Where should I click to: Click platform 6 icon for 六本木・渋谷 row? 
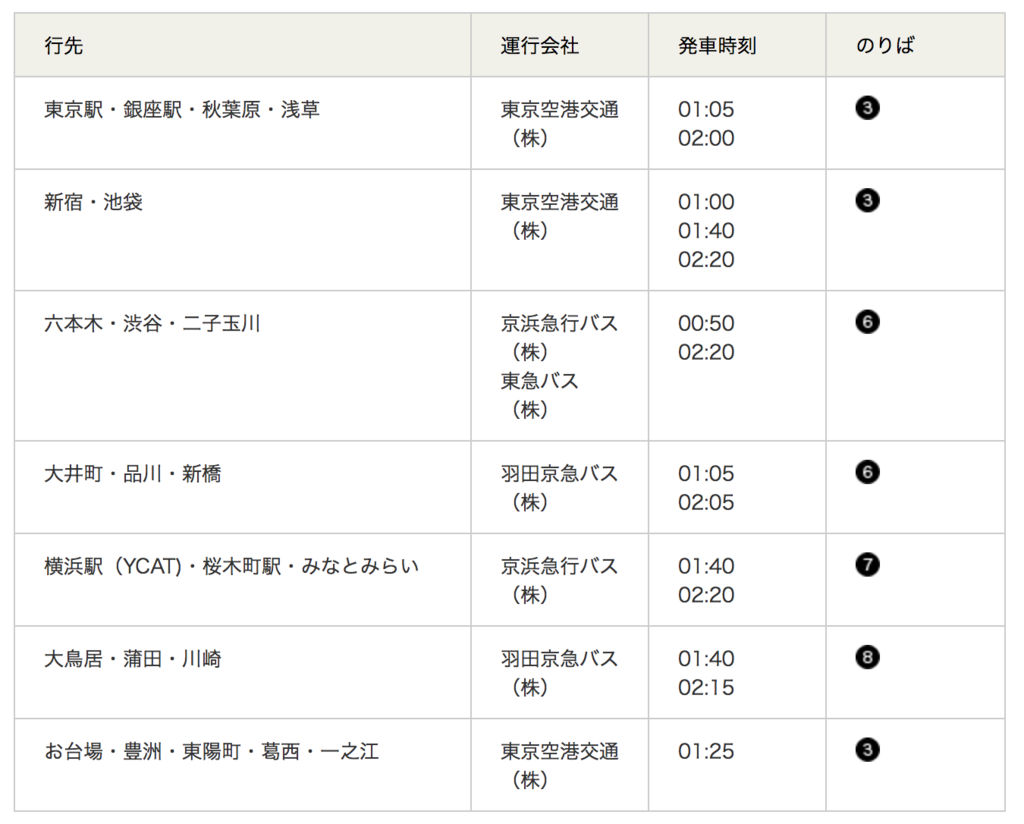pos(867,322)
